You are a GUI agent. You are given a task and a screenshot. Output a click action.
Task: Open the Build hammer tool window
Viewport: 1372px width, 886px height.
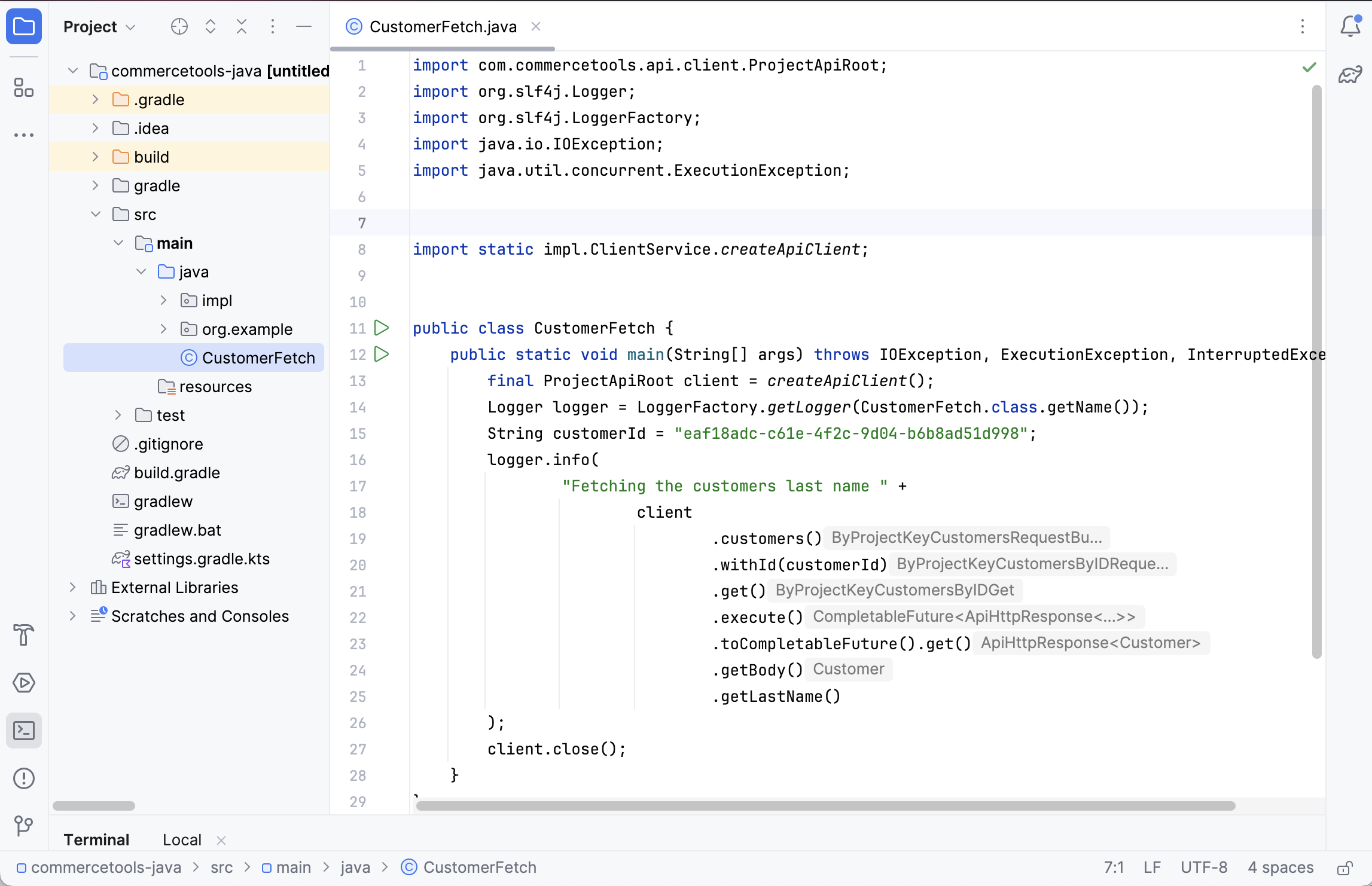click(x=24, y=635)
